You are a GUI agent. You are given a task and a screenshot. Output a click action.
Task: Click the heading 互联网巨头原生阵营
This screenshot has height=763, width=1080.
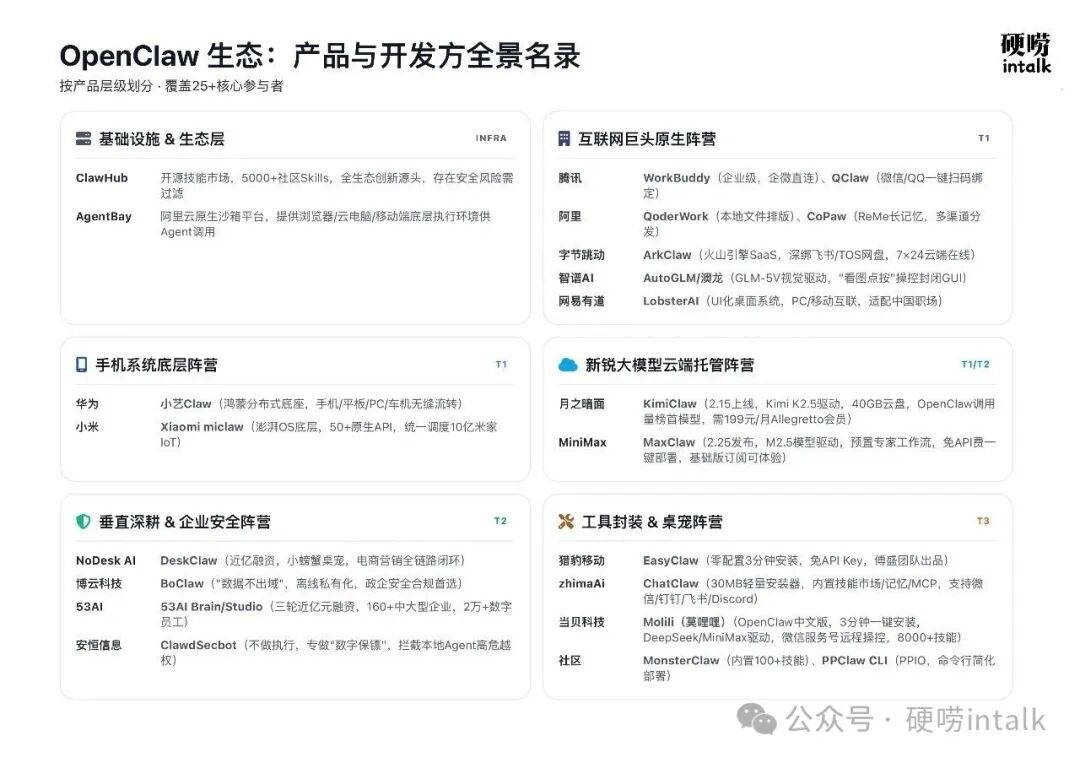pos(647,139)
